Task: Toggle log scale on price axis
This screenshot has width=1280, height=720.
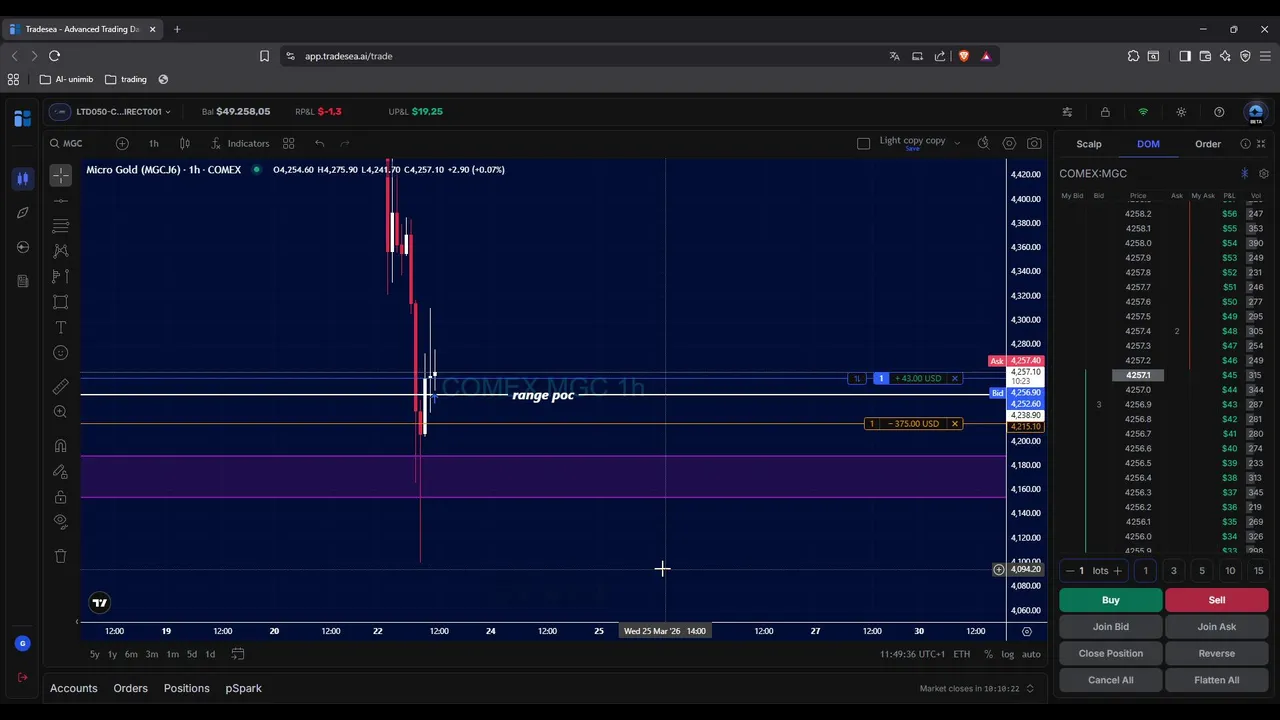Action: coord(1008,654)
